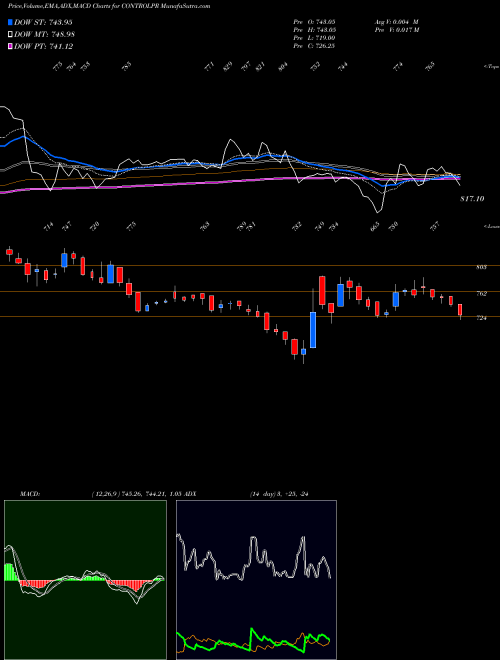
Task: Select the 'DOW PT: 741.12' legend text
Action: tap(43, 46)
